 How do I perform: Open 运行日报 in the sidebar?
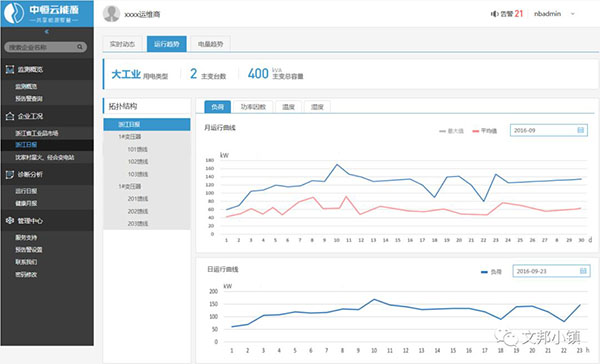[26, 191]
